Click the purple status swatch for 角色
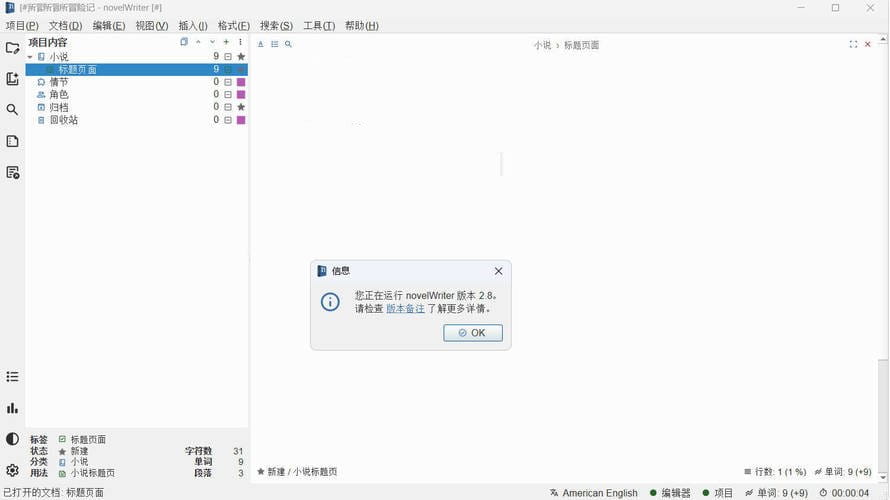The image size is (890, 500). coord(241,95)
